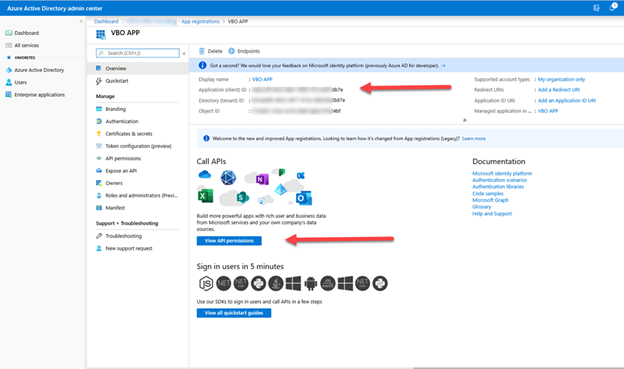Click the large Outlook icon under Call APIs
Image resolution: width=624 pixels, height=369 pixels.
click(304, 198)
